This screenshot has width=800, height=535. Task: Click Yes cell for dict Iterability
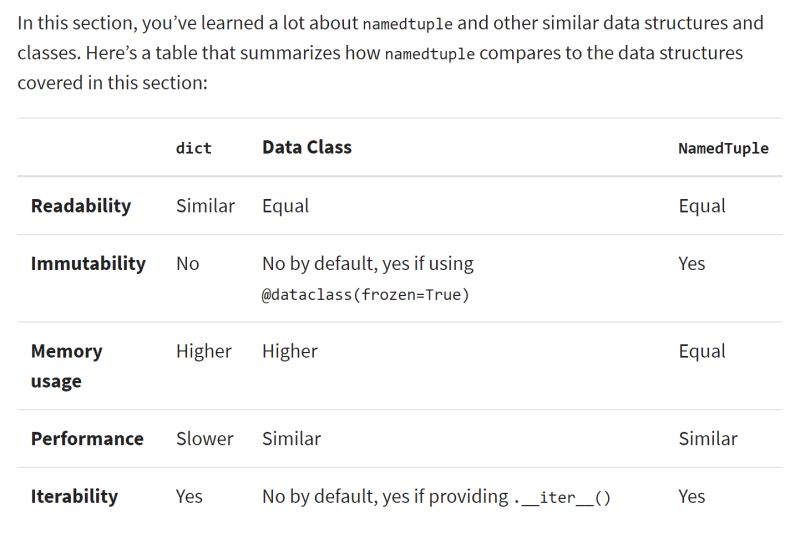click(189, 496)
